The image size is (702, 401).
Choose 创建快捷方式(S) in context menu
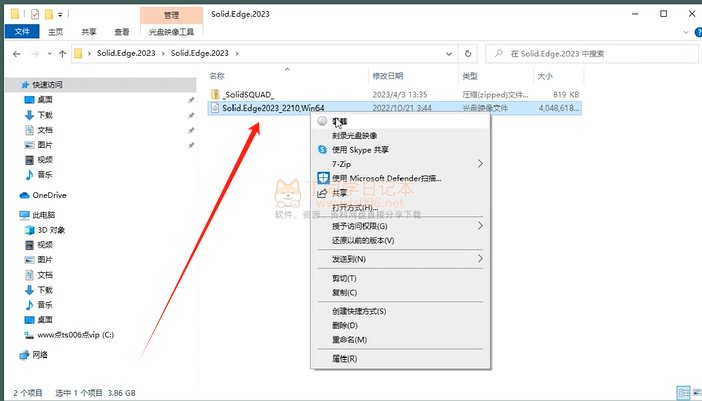point(401,311)
